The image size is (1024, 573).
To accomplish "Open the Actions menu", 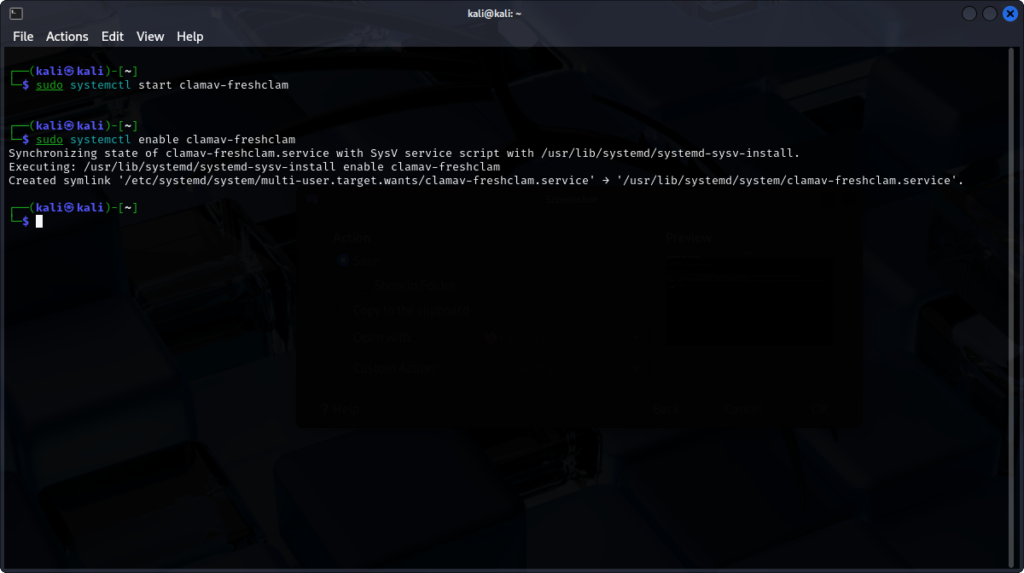I will (x=67, y=37).
